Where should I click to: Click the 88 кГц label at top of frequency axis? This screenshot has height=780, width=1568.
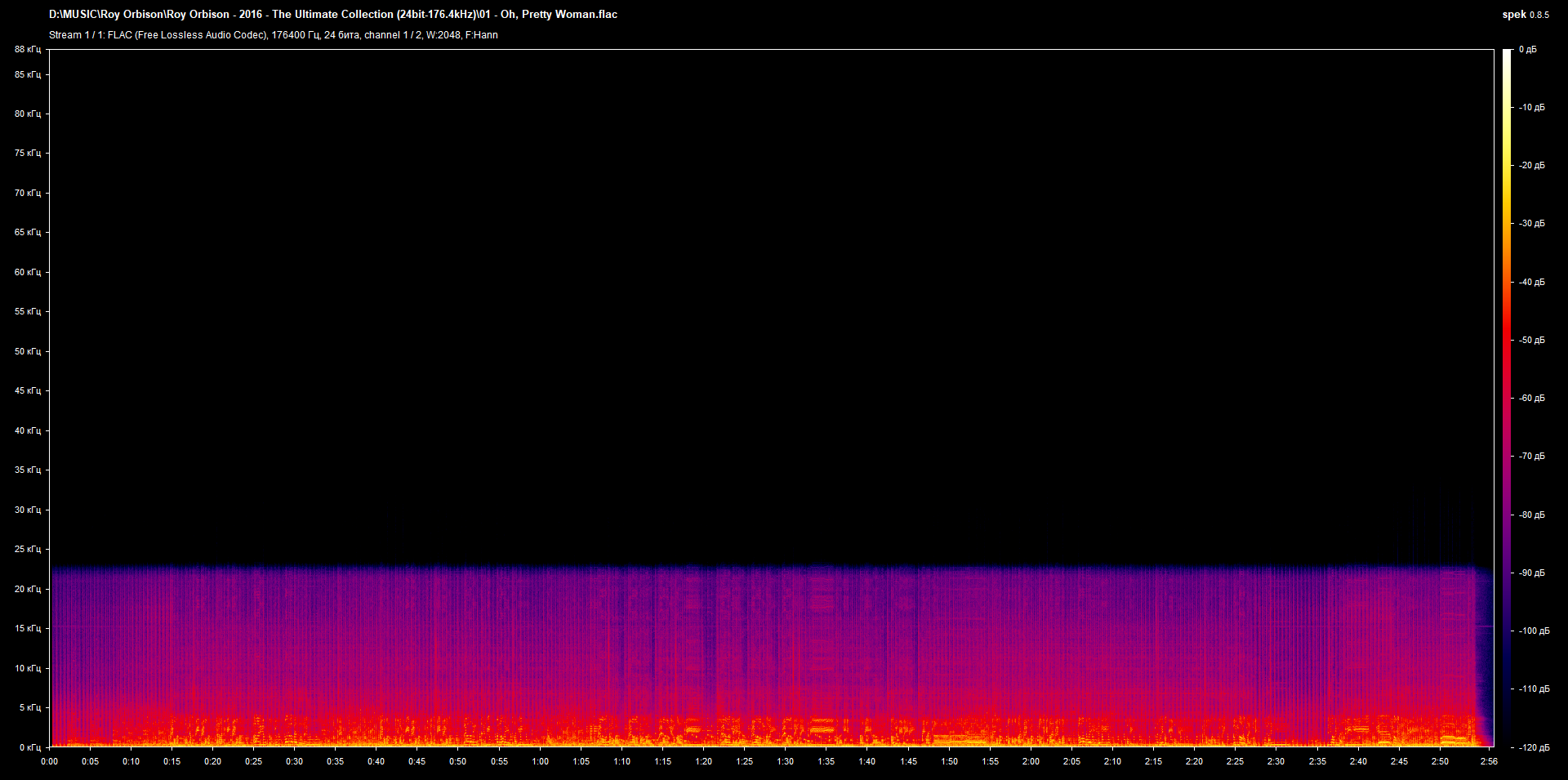27,49
